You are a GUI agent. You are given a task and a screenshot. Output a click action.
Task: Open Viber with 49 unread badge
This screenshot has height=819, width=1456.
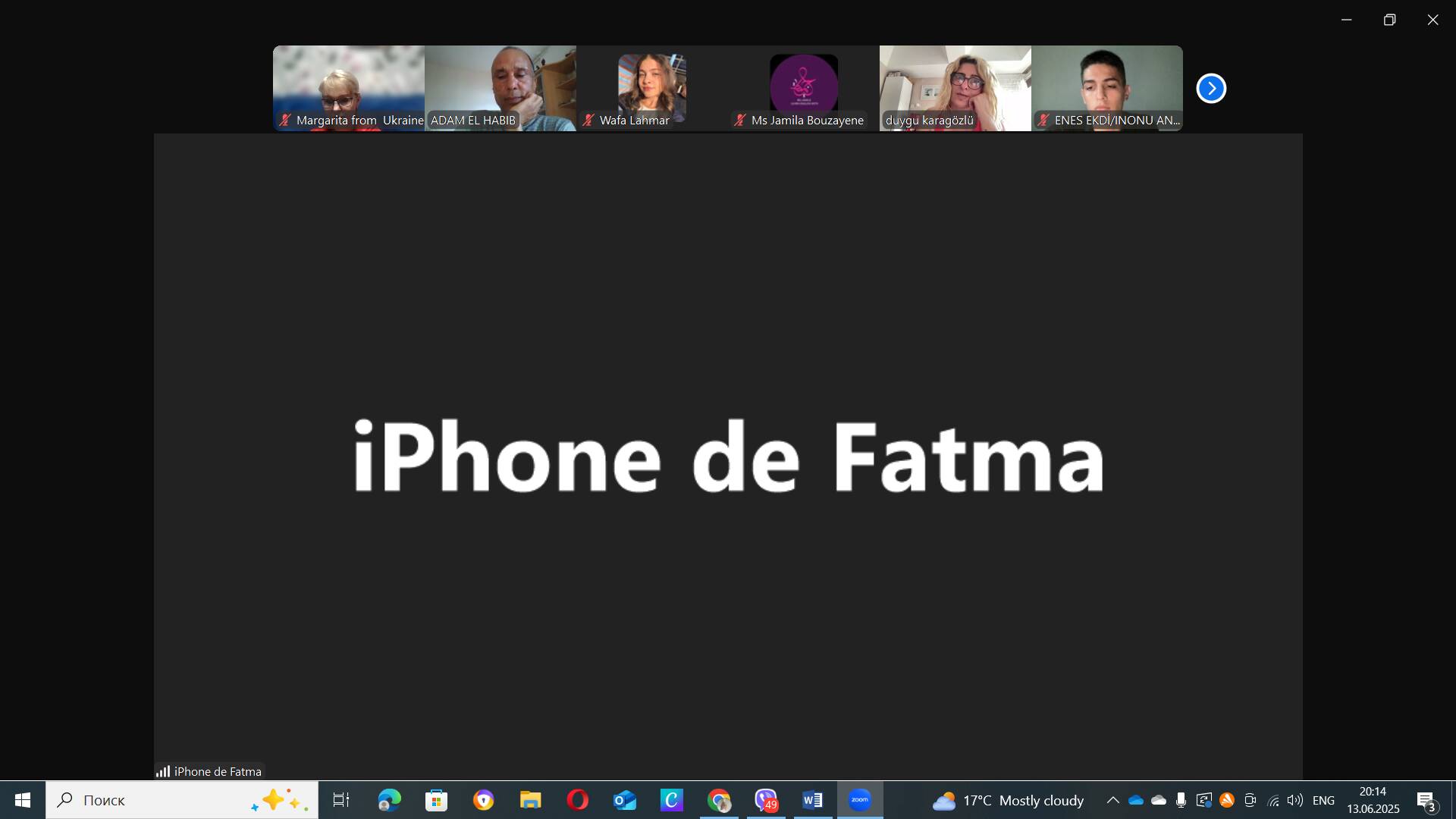tap(766, 800)
